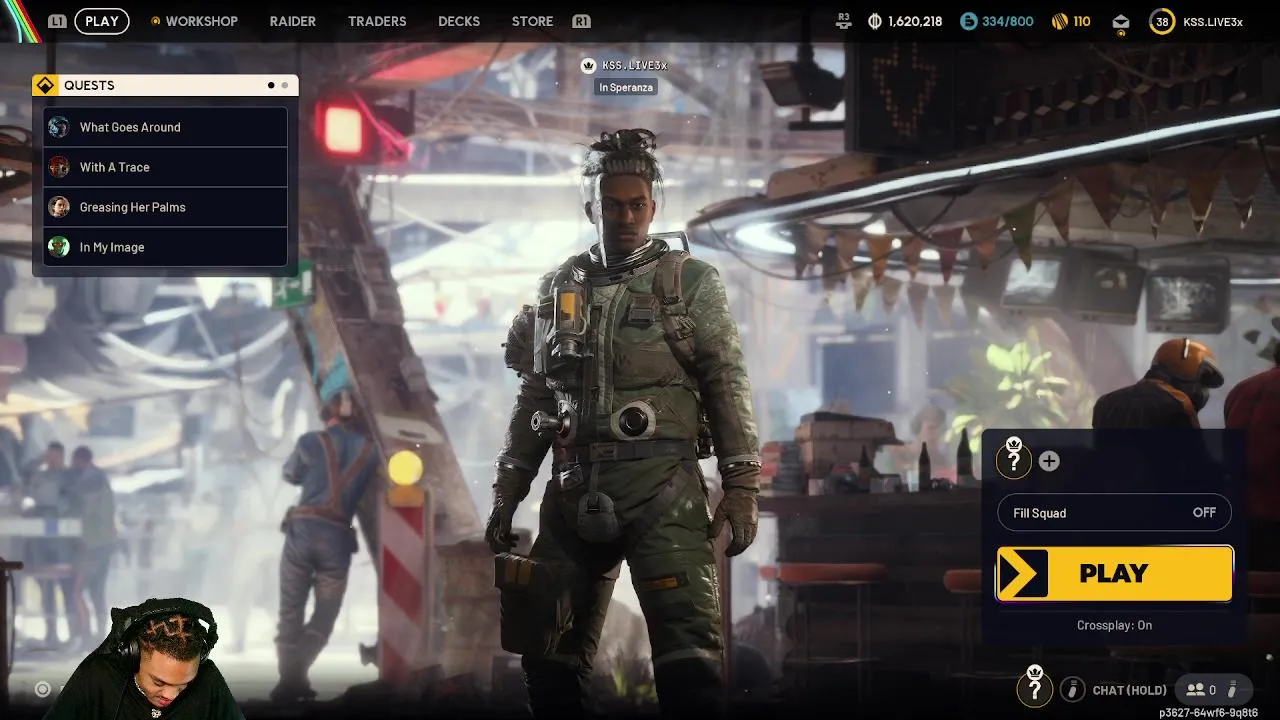The image size is (1280, 720).
Task: Click the bottom party leader avatar icon
Action: 1035,687
